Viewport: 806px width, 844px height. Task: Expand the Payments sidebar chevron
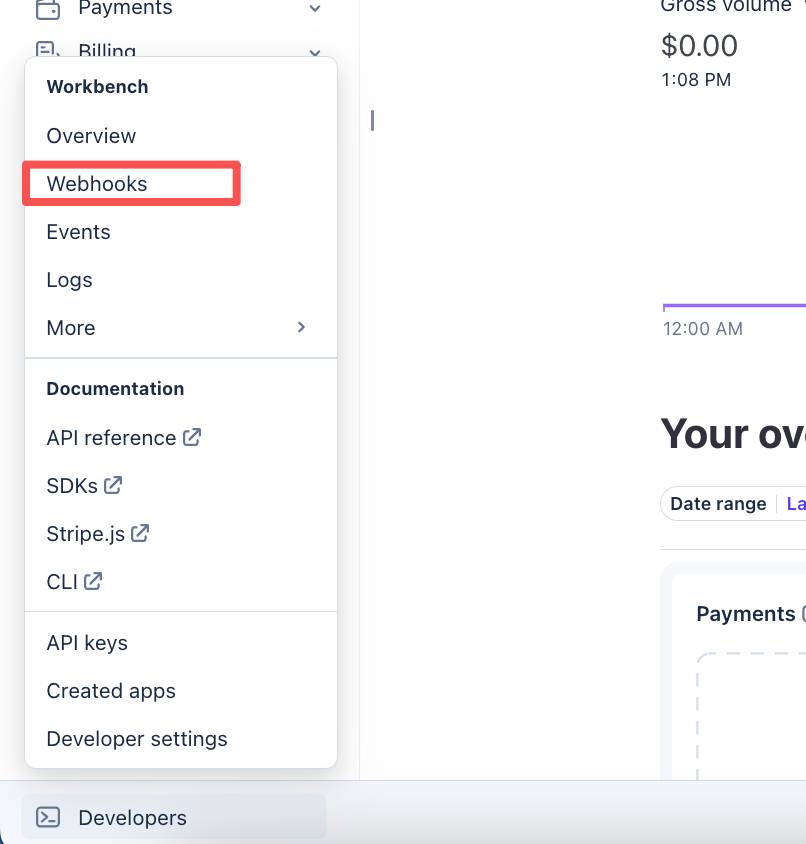pyautogui.click(x=315, y=9)
